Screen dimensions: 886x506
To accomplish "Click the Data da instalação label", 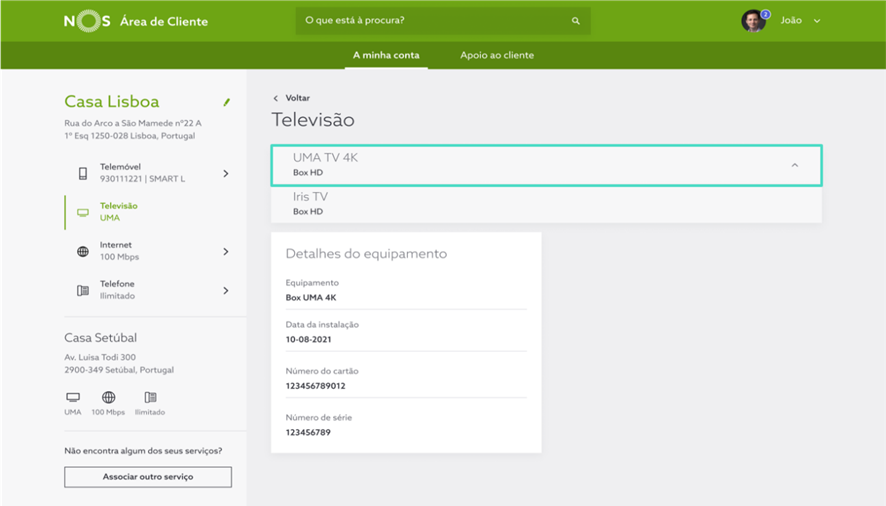I will tap(322, 325).
